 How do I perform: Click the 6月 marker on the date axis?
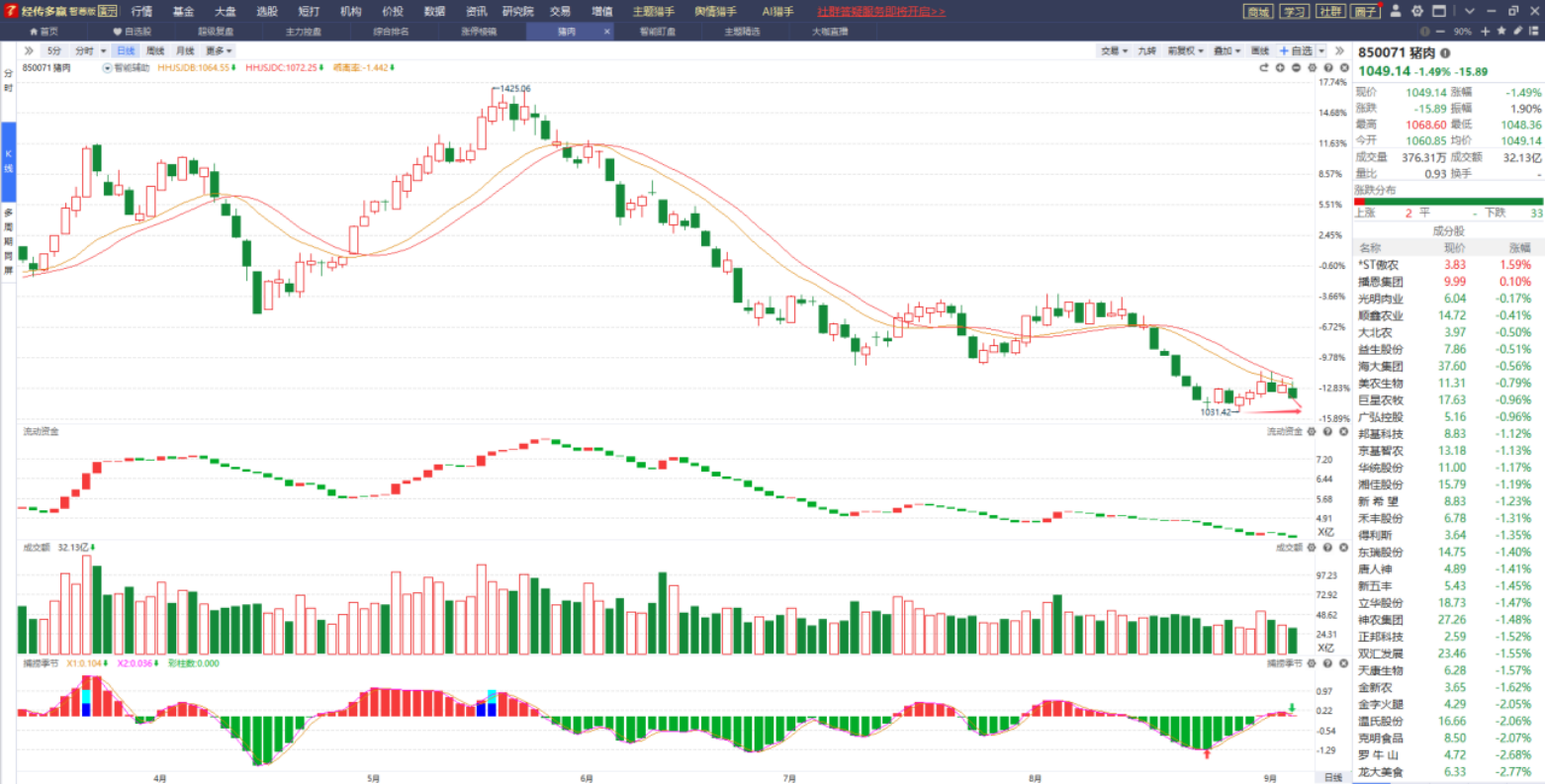click(x=587, y=778)
